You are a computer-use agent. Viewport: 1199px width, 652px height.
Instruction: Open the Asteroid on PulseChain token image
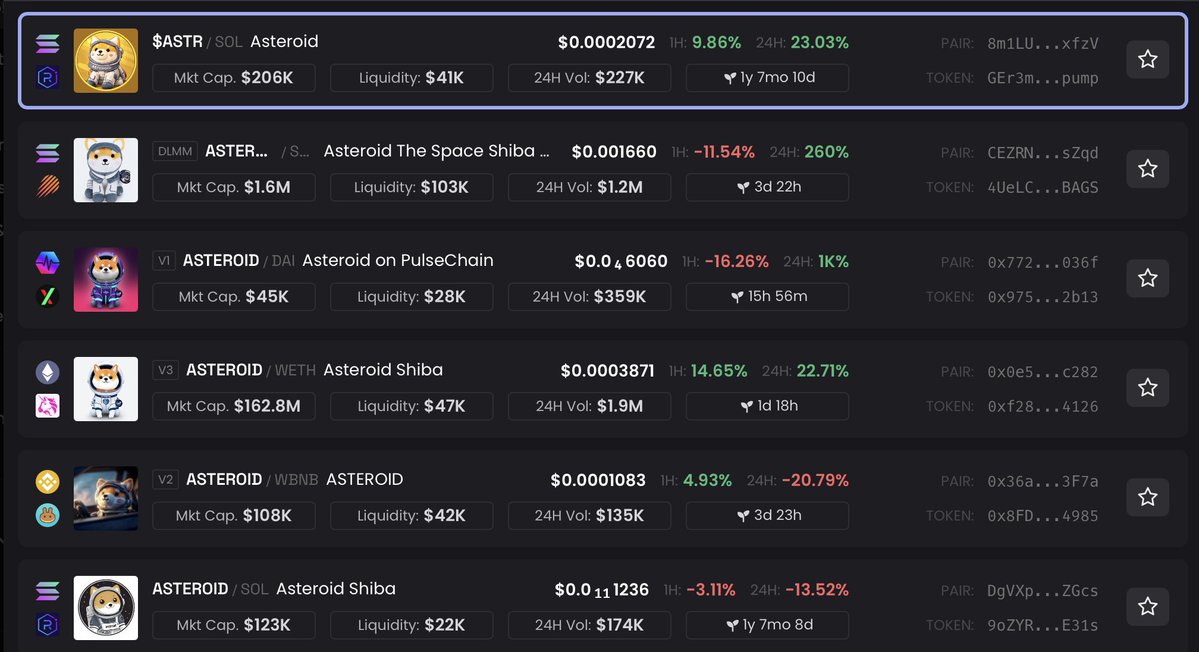pyautogui.click(x=106, y=279)
